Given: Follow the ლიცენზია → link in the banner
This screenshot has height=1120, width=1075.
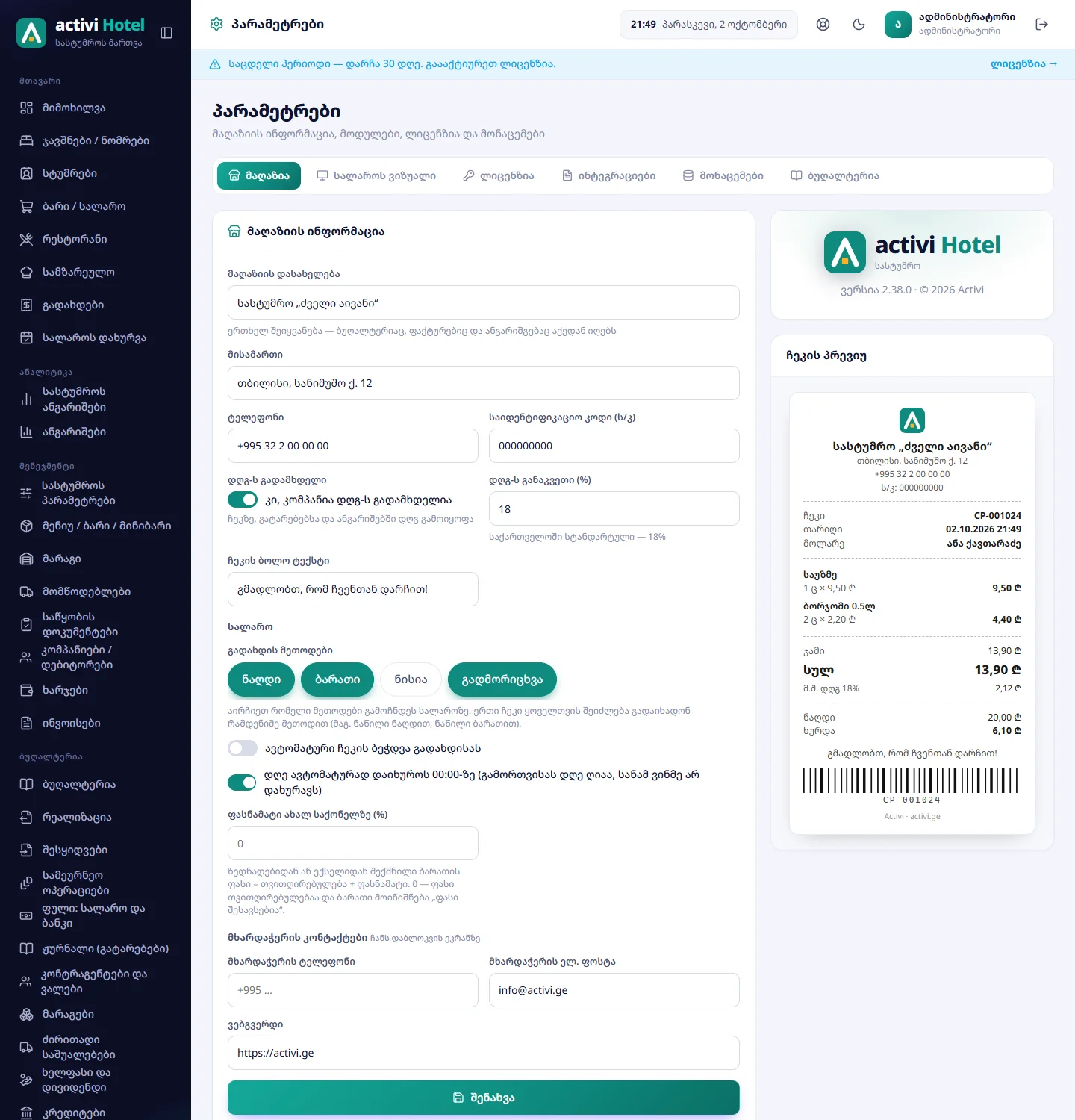Looking at the screenshot, I should click(1023, 64).
